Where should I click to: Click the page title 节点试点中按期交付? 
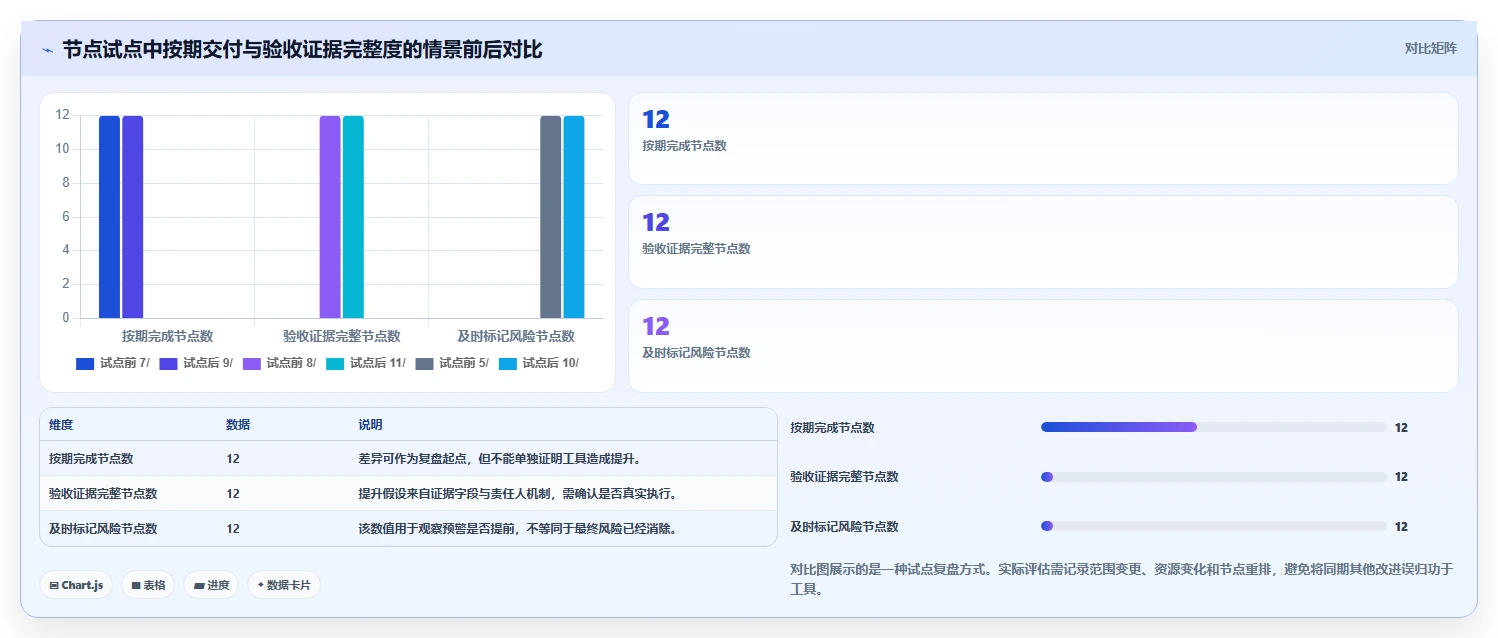coord(302,49)
